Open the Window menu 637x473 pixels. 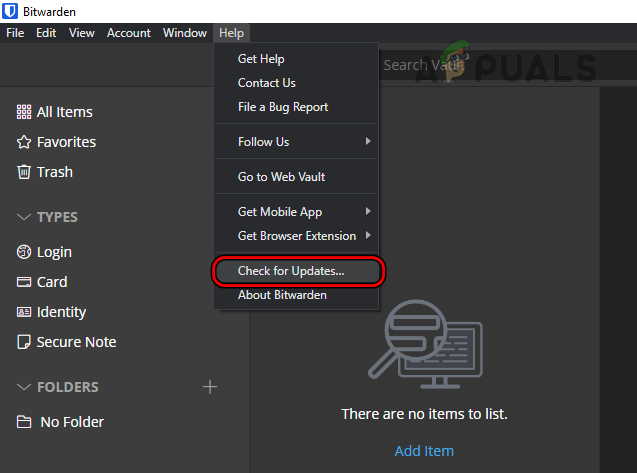pyautogui.click(x=185, y=33)
